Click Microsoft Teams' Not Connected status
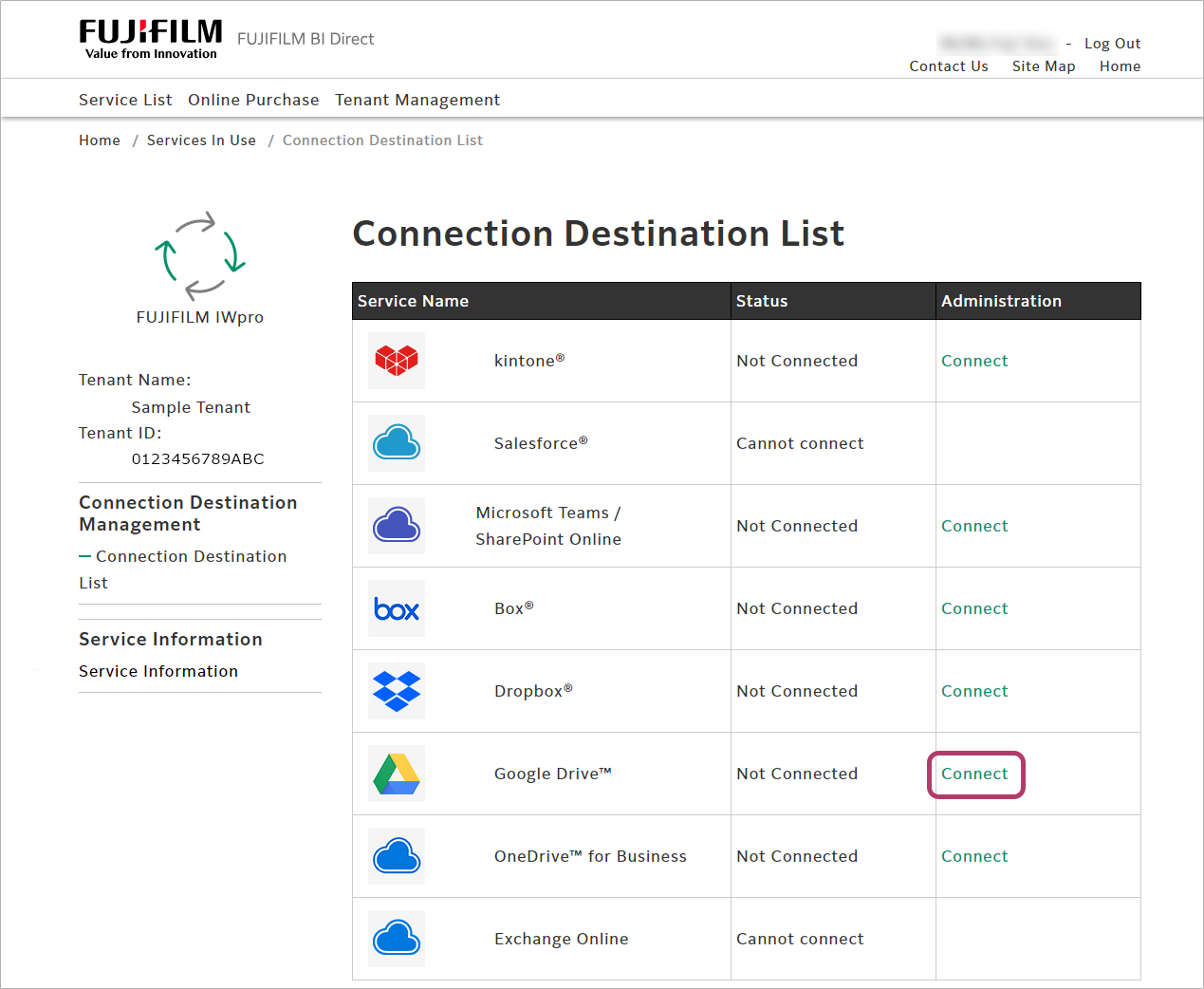 pyautogui.click(x=797, y=526)
